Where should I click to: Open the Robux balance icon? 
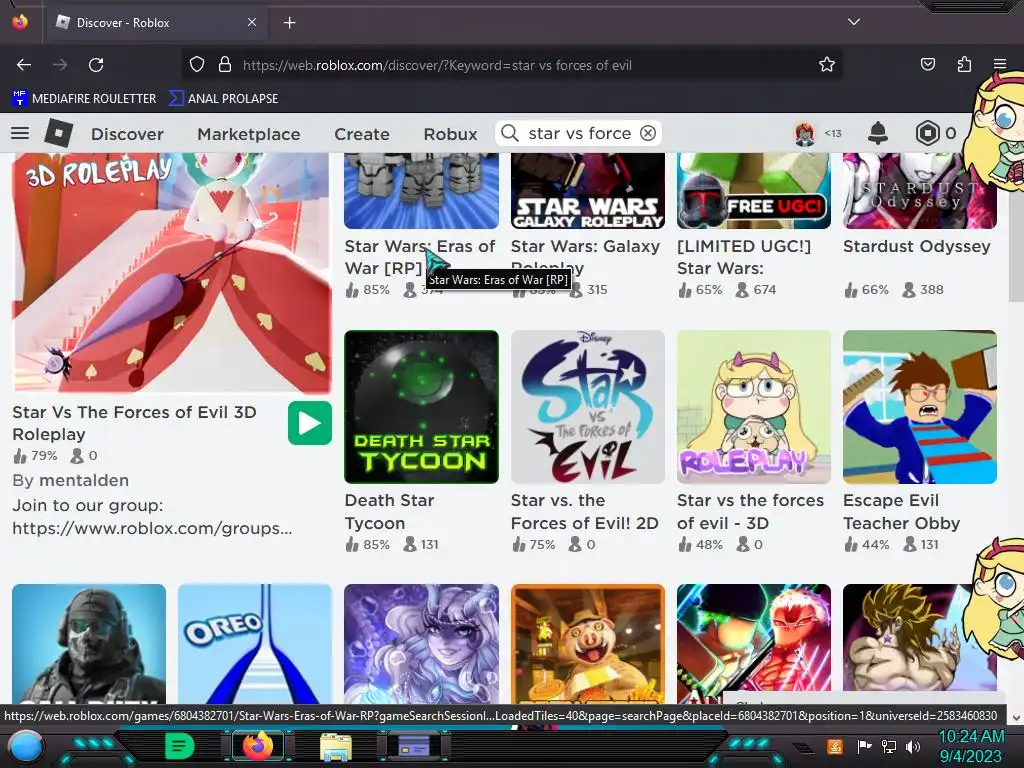coord(927,133)
